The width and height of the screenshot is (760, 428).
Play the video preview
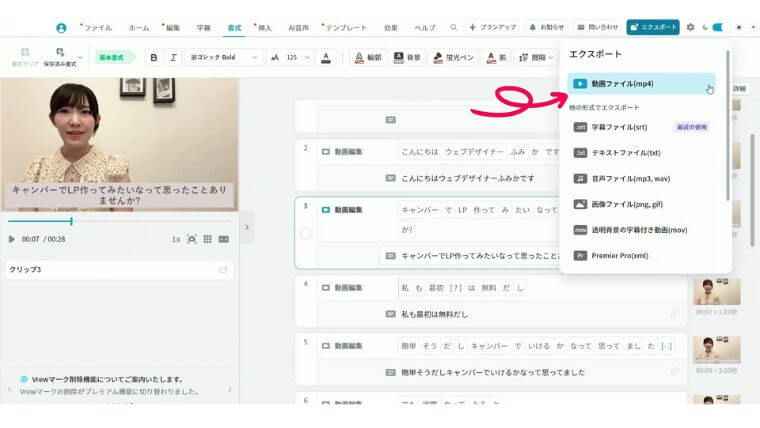tap(12, 239)
